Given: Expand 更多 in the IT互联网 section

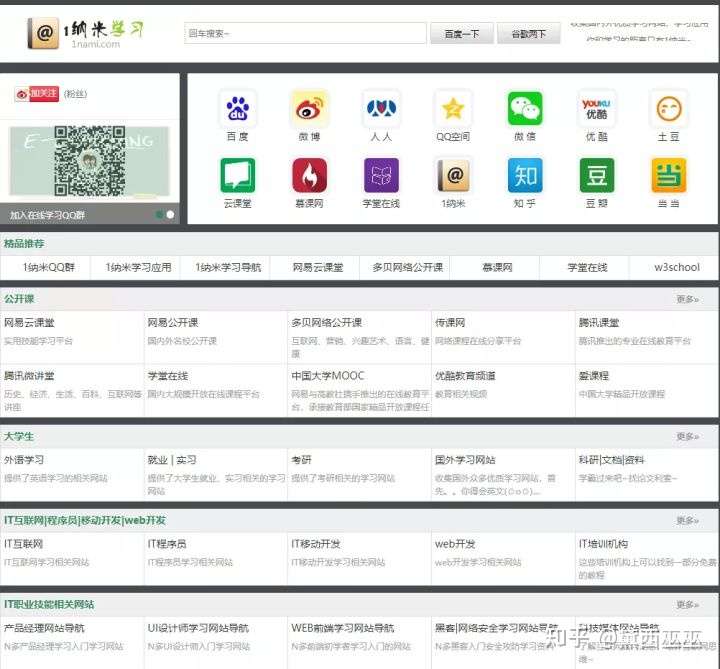Looking at the screenshot, I should tap(687, 520).
